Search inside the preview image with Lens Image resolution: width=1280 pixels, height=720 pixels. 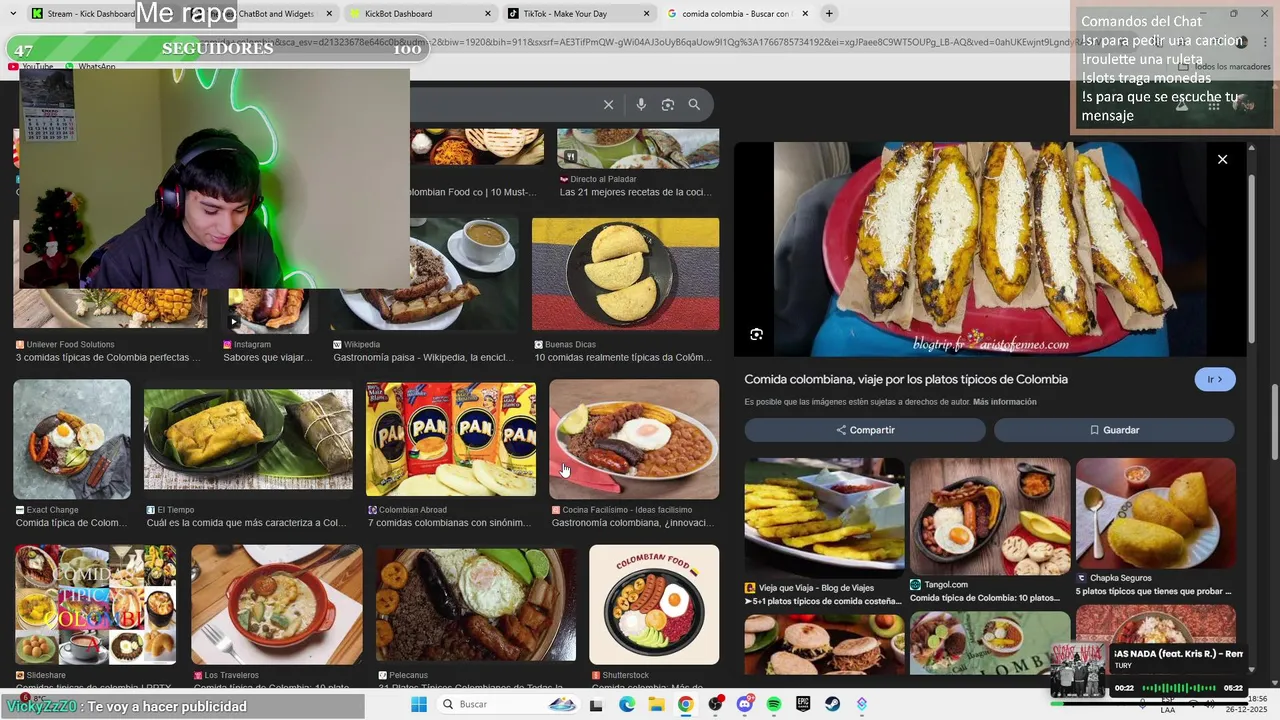click(x=756, y=334)
